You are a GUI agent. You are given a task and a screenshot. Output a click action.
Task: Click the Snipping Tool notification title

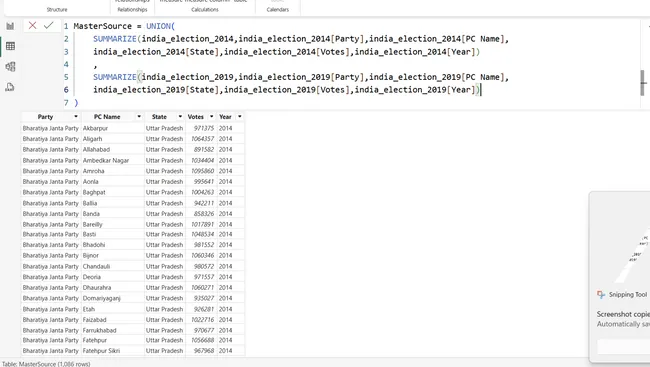tap(628, 294)
